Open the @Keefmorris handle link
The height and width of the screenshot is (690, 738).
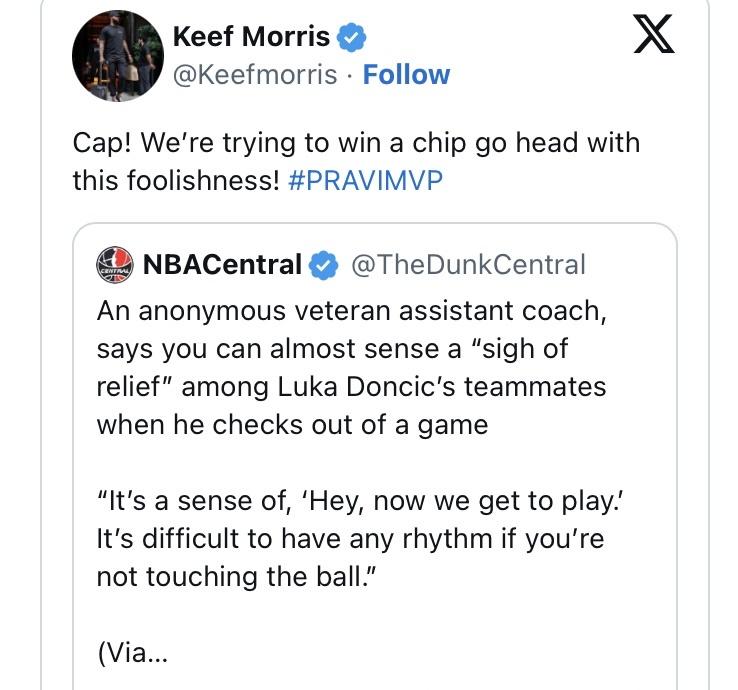click(x=255, y=75)
